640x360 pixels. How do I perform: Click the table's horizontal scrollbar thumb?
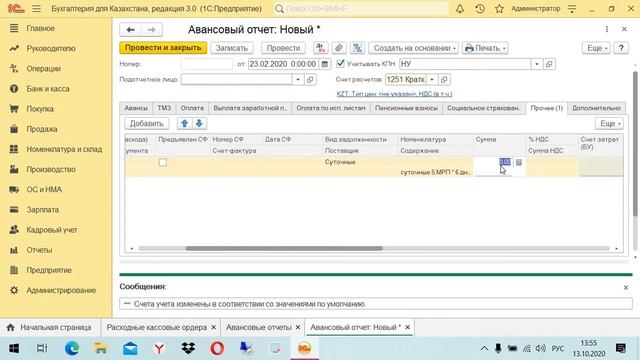click(284, 248)
